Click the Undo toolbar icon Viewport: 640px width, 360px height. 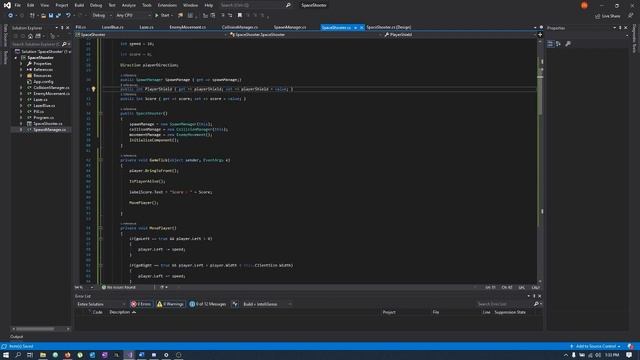68,16
